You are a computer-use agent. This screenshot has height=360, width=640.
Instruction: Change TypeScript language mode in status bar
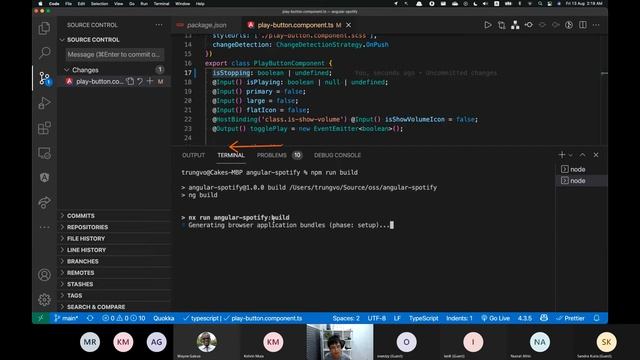point(424,318)
